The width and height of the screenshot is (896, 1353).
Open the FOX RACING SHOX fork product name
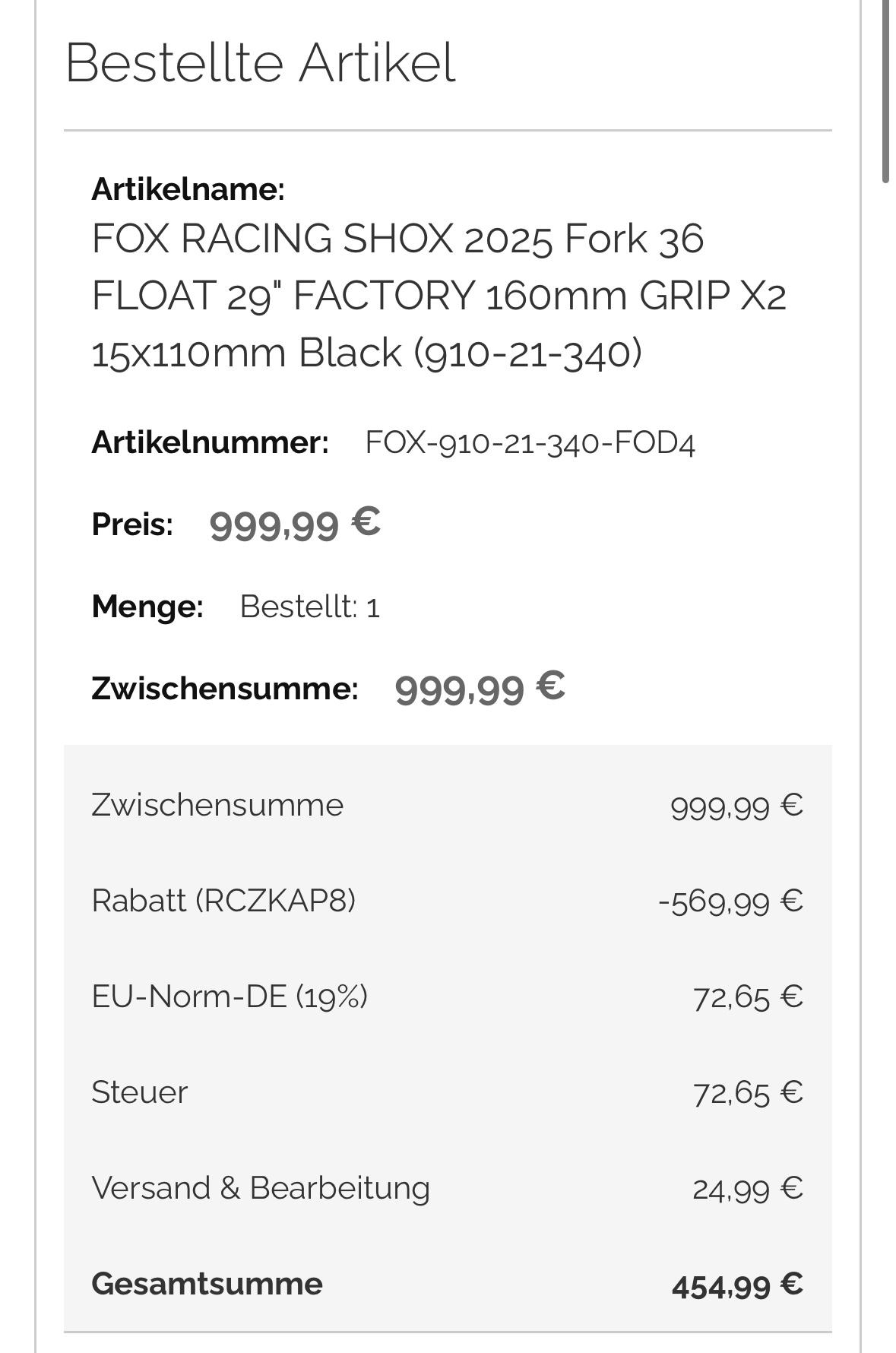tap(439, 295)
